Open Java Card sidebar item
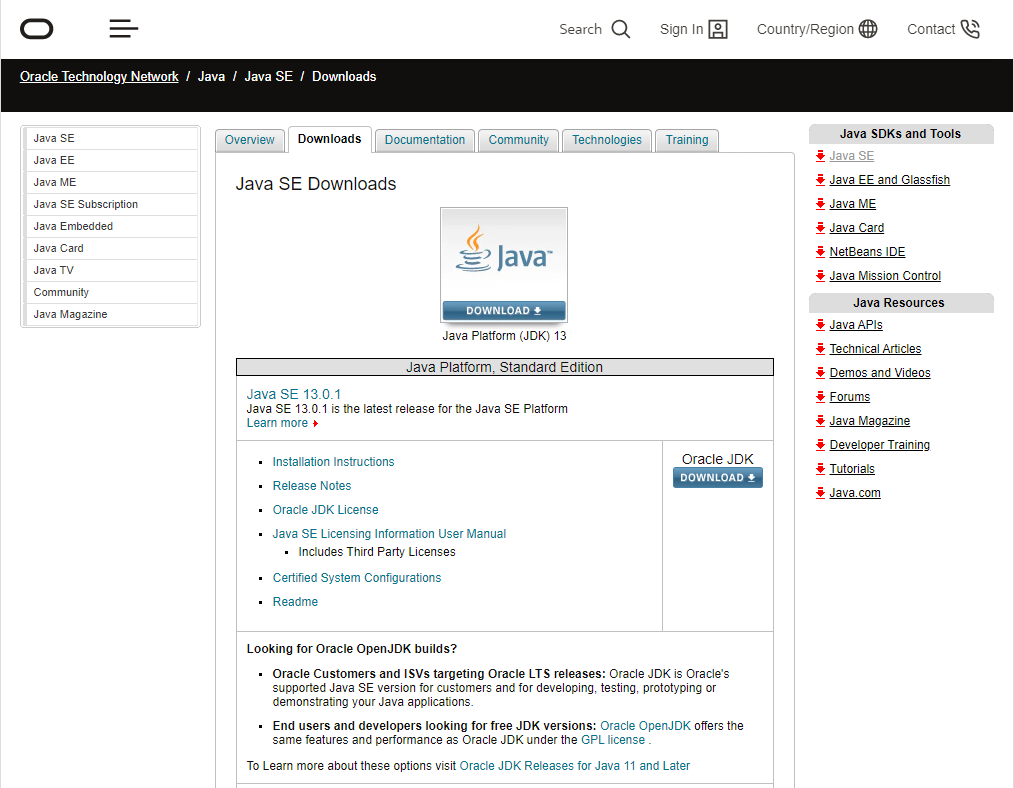The height and width of the screenshot is (788, 1014). 111,248
